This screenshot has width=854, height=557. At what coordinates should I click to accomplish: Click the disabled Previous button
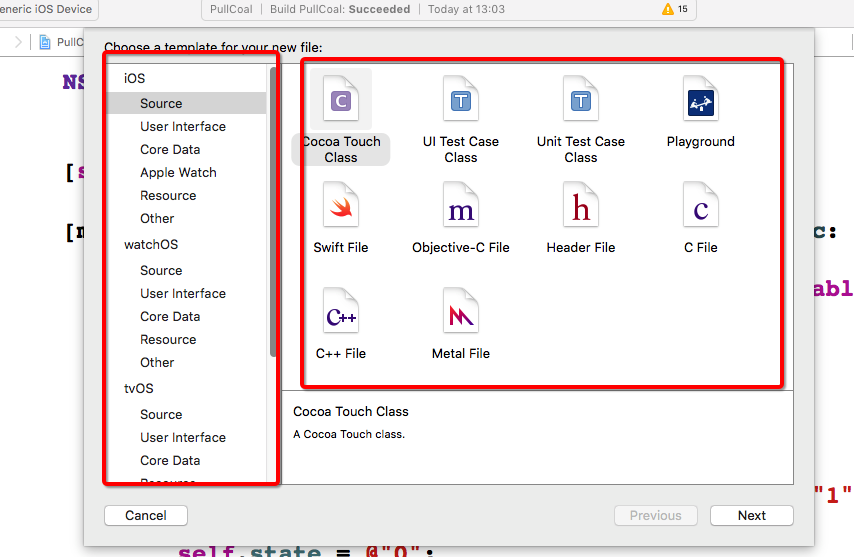[x=656, y=516]
